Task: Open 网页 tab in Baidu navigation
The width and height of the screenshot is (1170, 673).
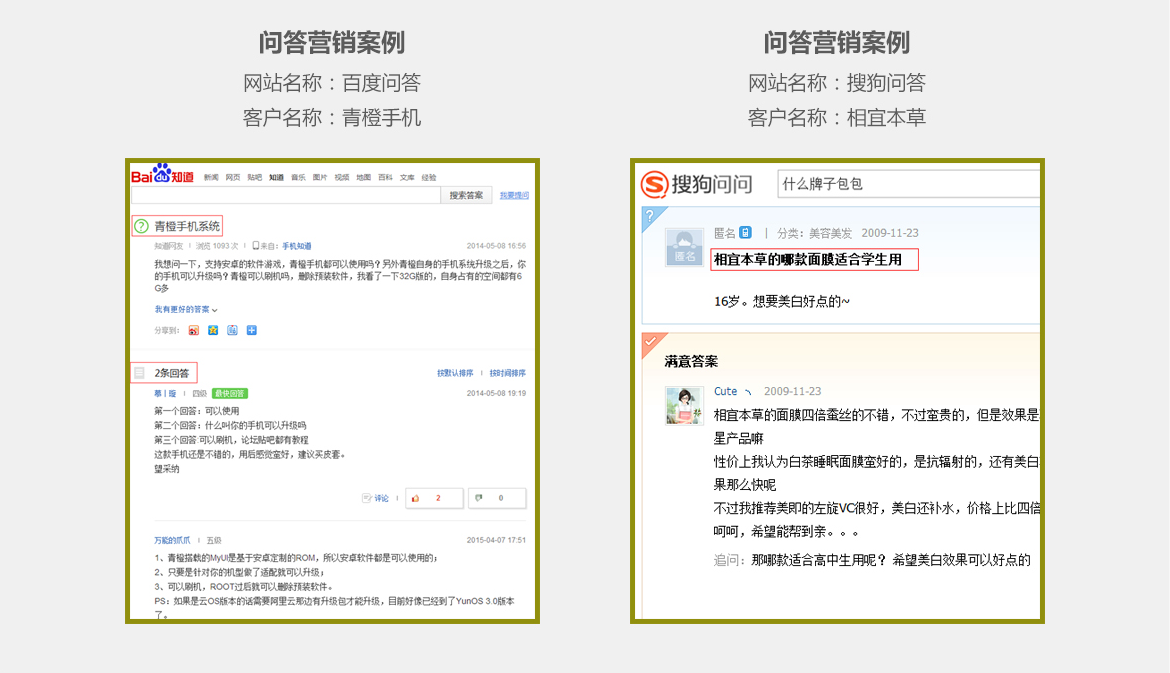Action: (x=233, y=178)
